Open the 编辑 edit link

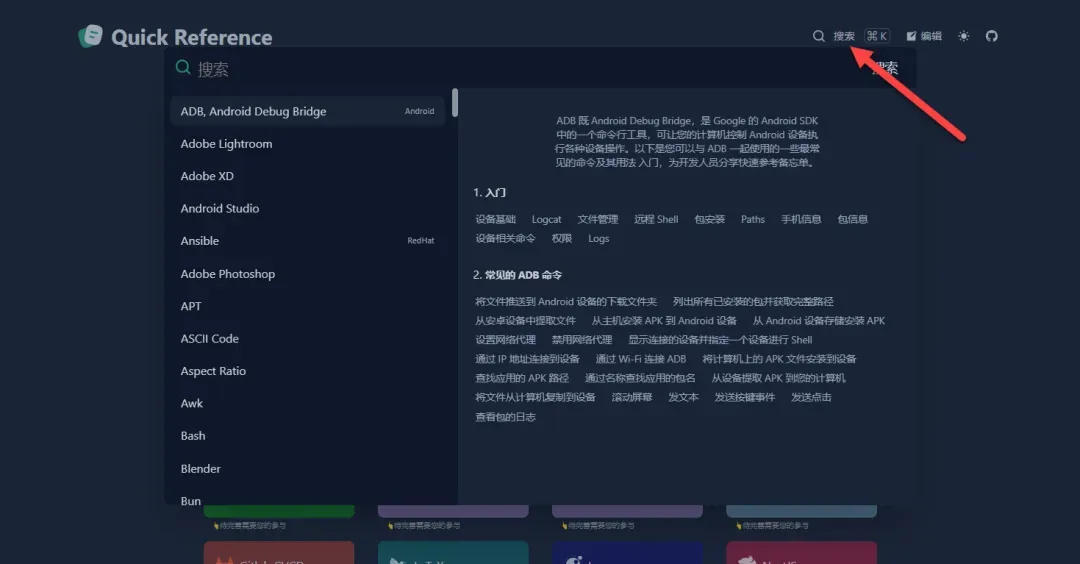(x=924, y=36)
